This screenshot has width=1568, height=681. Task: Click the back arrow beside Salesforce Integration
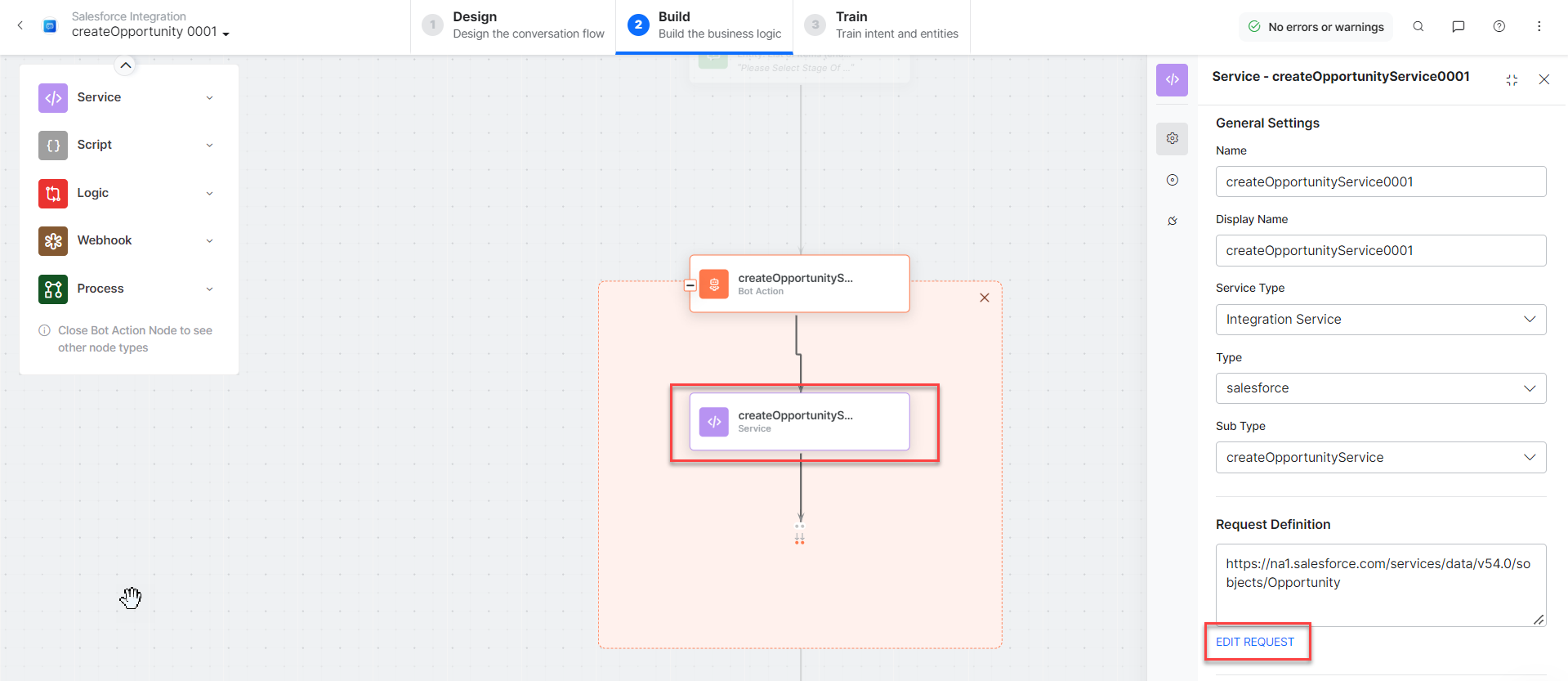click(20, 25)
